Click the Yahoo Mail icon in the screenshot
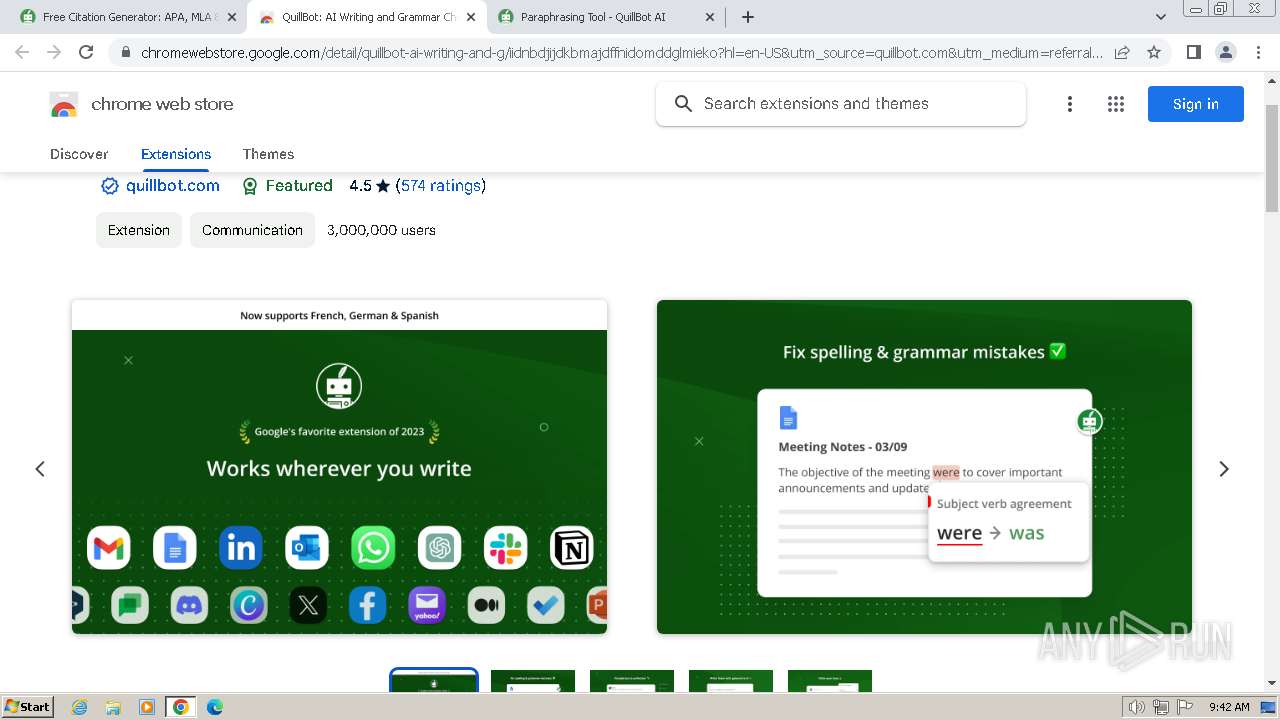Screen dimensions: 1280x720 click(427, 605)
